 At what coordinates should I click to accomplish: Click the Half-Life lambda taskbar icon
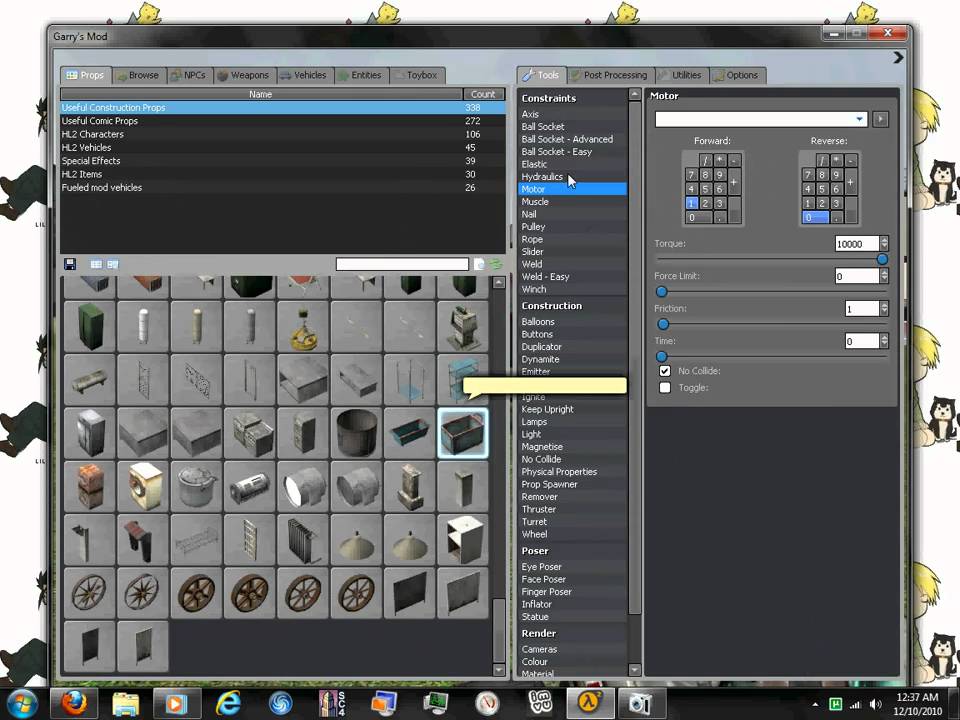pos(589,703)
